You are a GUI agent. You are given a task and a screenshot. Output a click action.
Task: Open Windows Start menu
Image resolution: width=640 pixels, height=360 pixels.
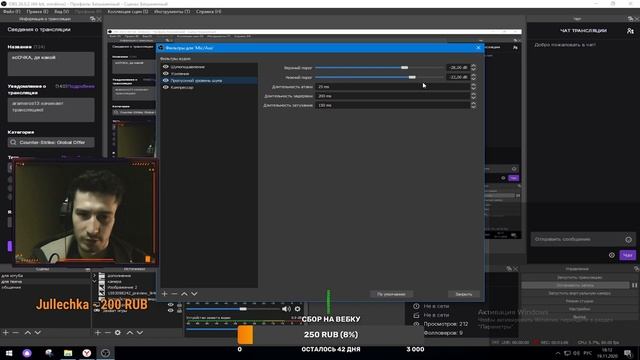pyautogui.click(x=9, y=353)
